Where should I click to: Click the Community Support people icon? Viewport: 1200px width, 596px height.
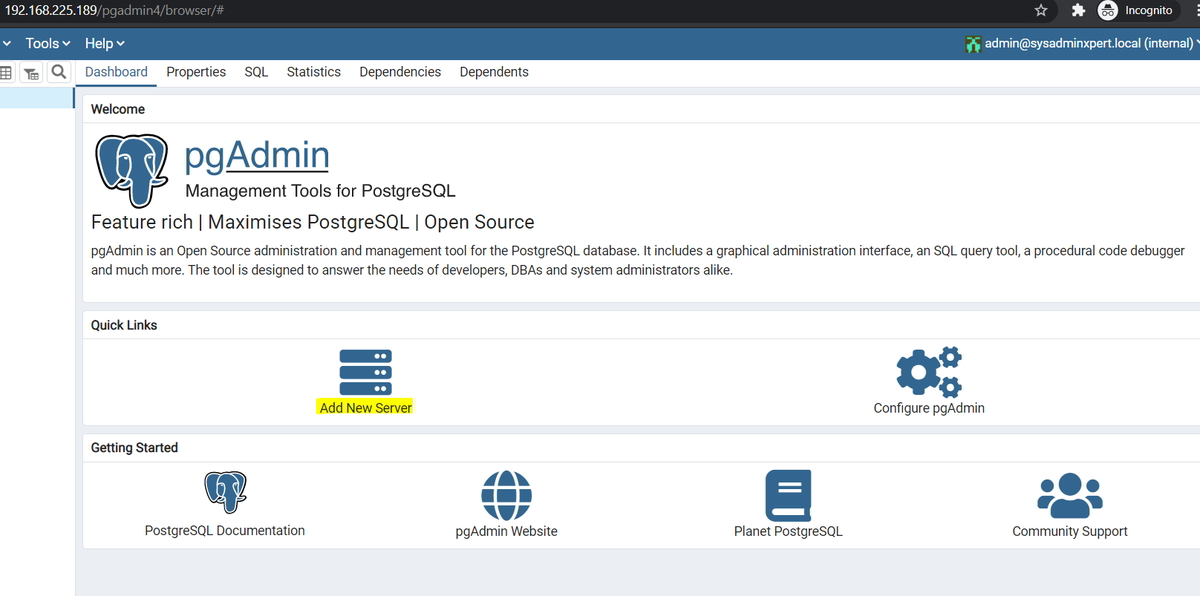tap(1069, 492)
